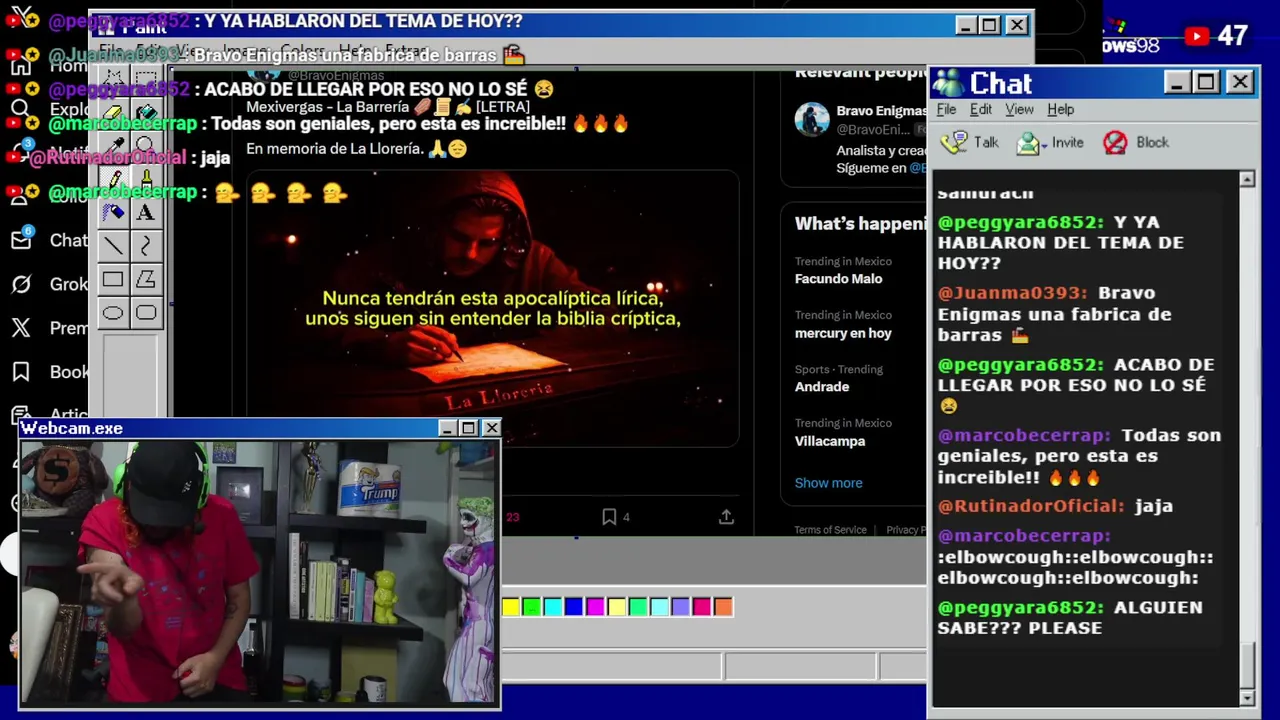
Task: Click the Talk button in Chat window
Action: click(971, 142)
